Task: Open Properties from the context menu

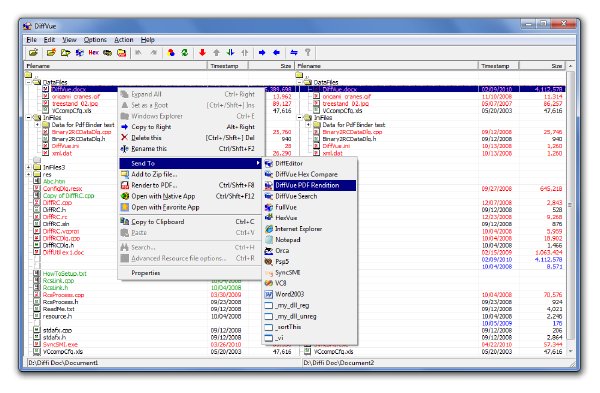Action: click(190, 273)
